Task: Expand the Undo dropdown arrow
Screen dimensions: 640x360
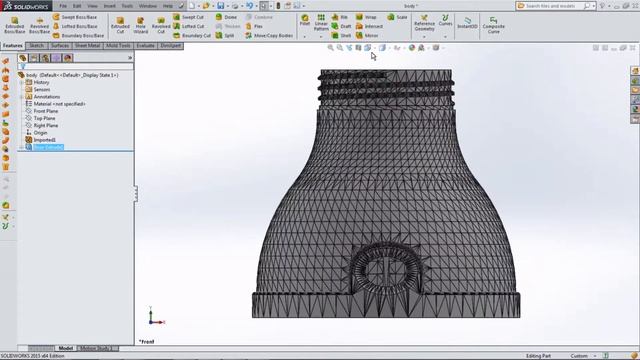Action: point(256,6)
